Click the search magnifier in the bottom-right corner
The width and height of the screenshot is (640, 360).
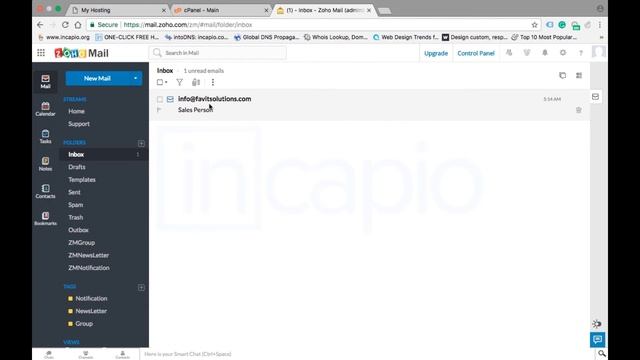[602, 353]
